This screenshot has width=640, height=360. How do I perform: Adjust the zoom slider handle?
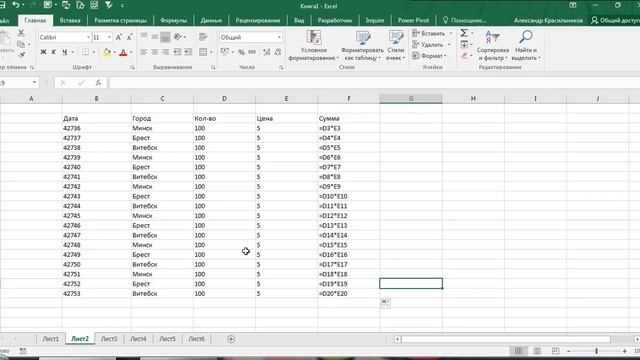(596, 351)
